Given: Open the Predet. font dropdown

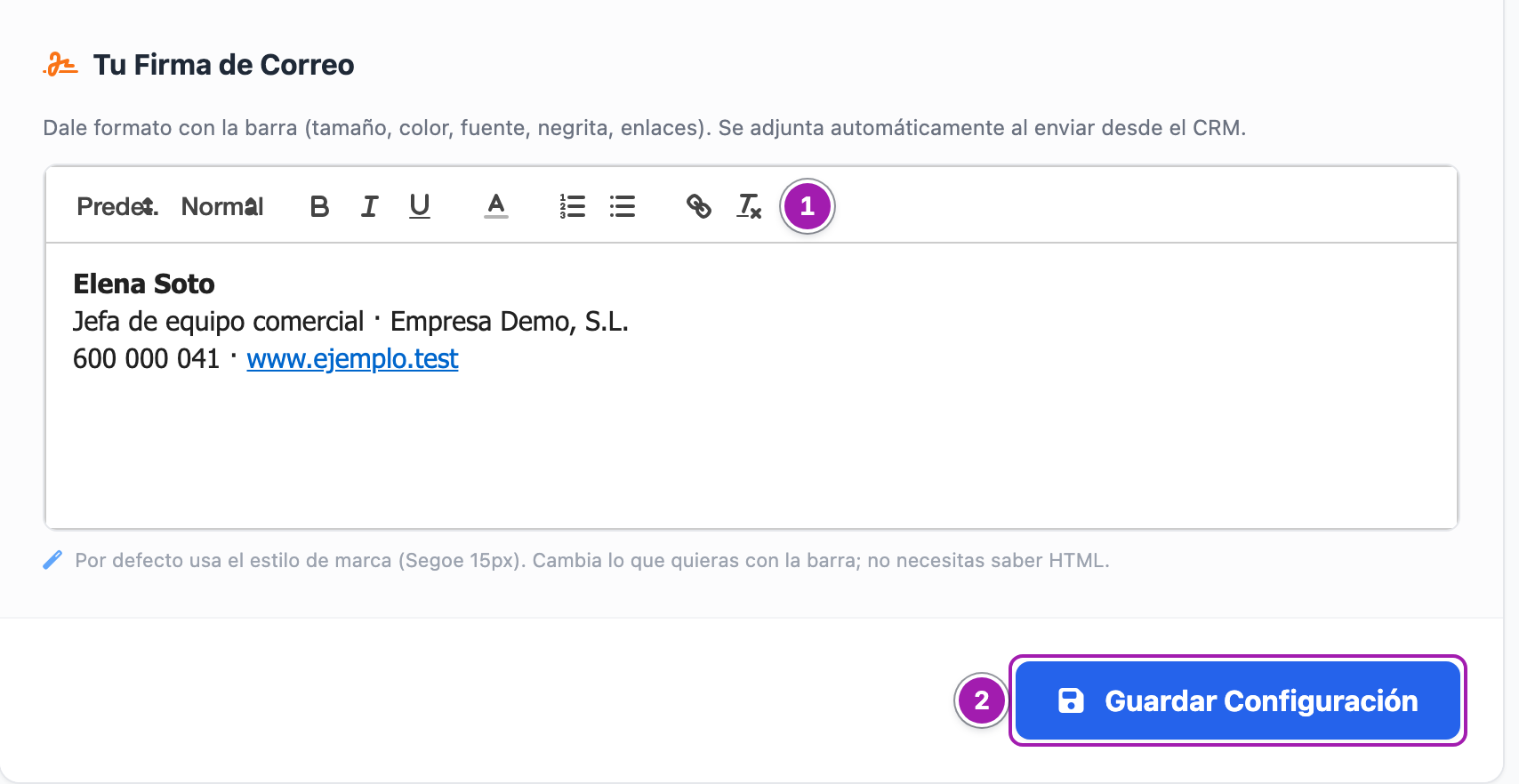Looking at the screenshot, I should pos(117,206).
